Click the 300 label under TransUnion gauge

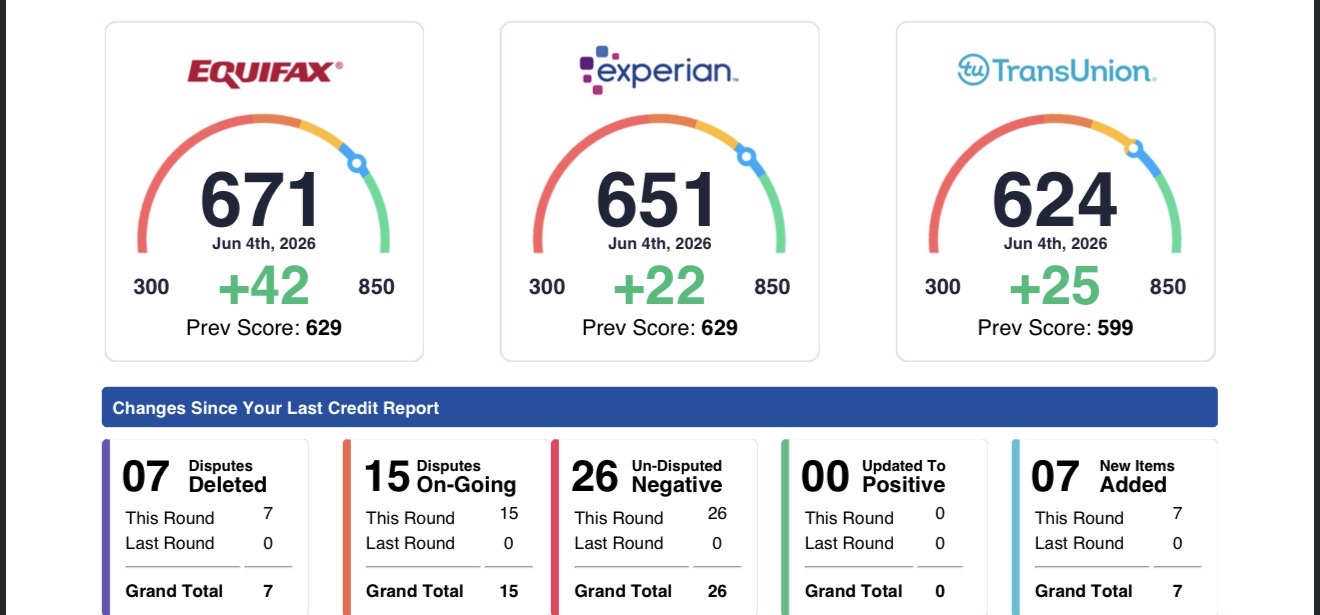pyautogui.click(x=943, y=287)
